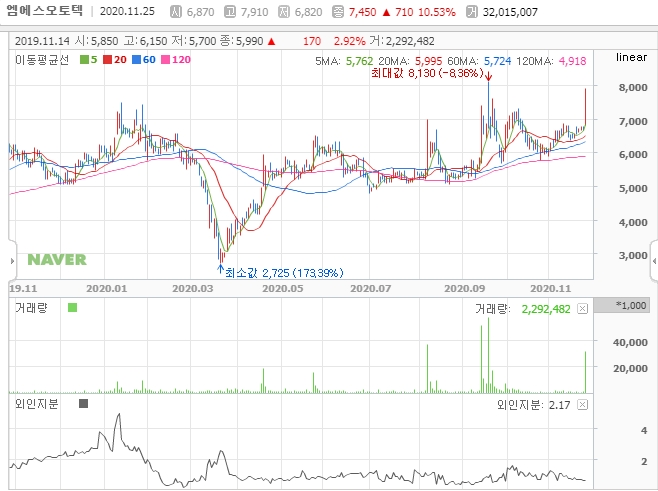
Task: Click the open price (시) icon in header
Action: (x=175, y=11)
